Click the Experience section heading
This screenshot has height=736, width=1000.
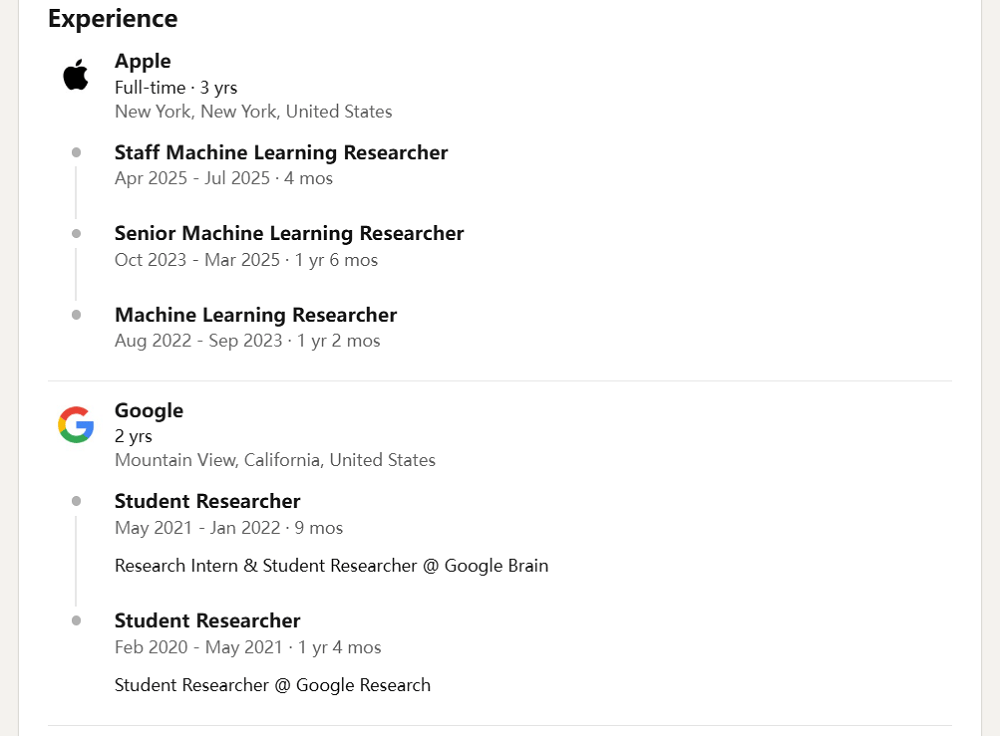(x=113, y=18)
